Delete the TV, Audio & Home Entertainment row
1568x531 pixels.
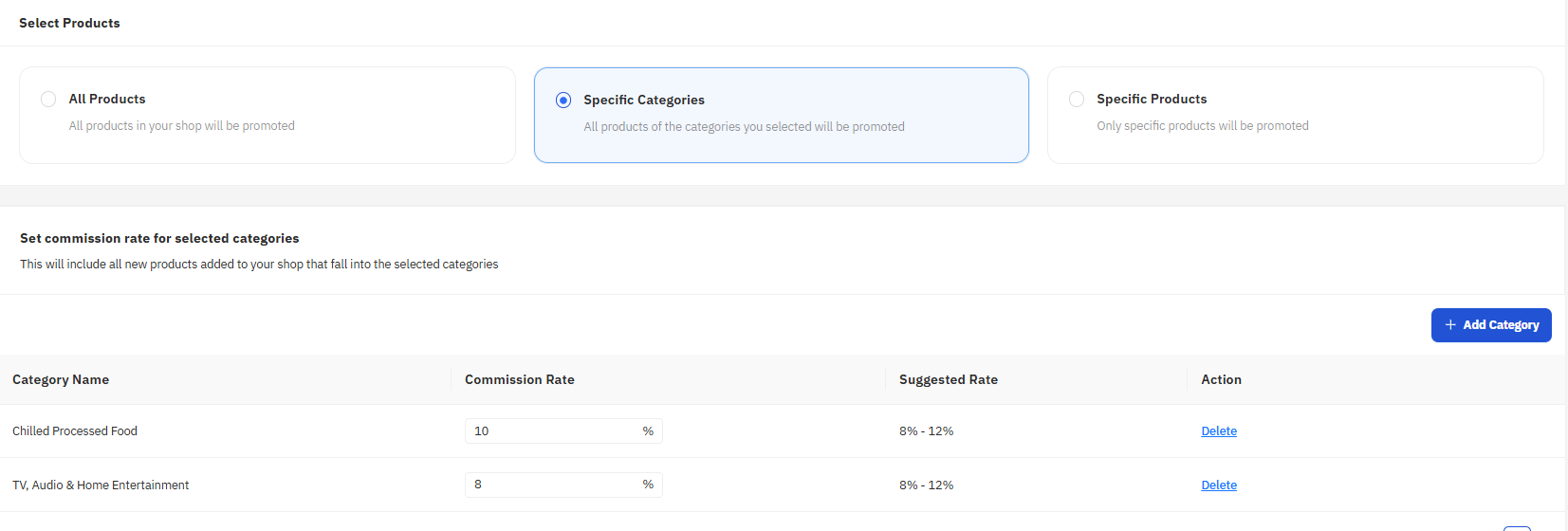coord(1219,485)
